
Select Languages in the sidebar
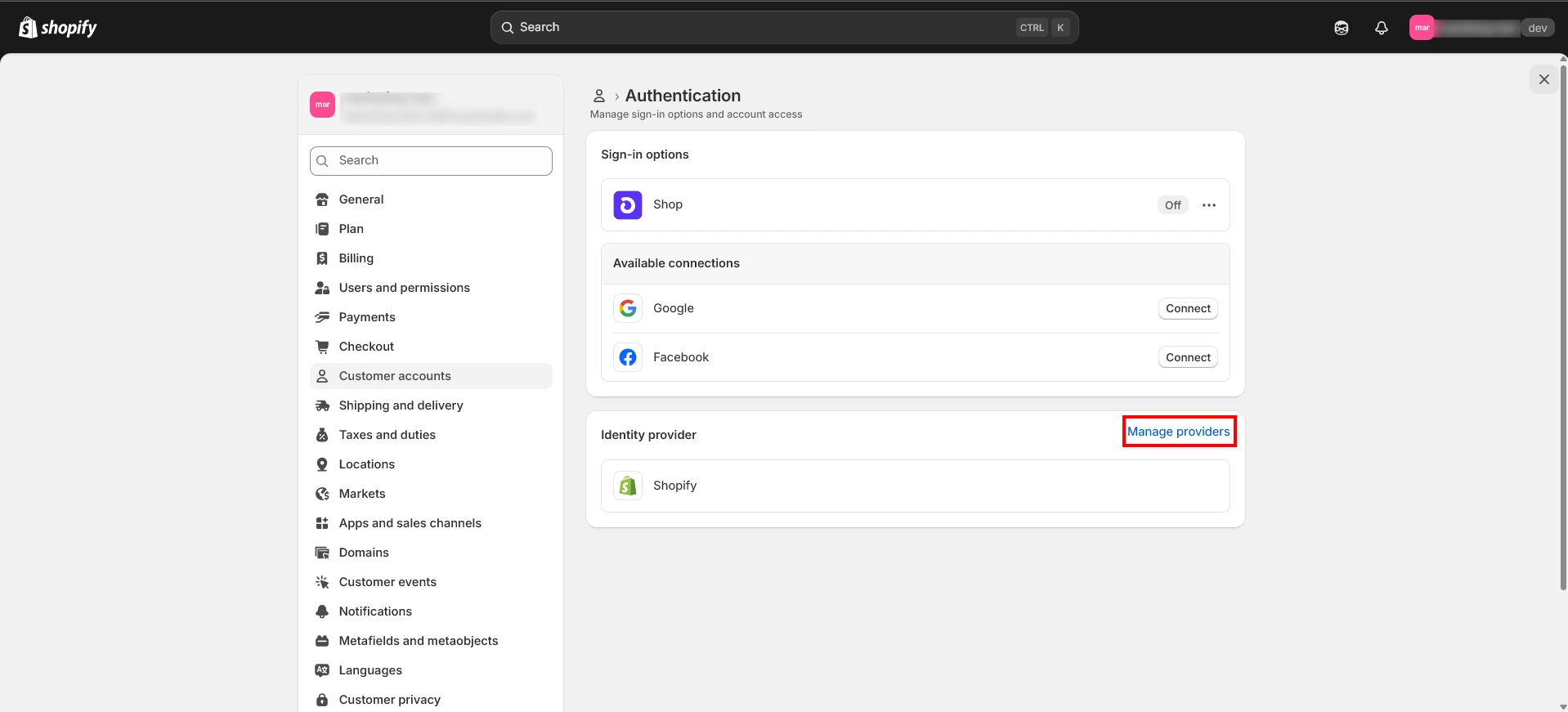pos(431,670)
